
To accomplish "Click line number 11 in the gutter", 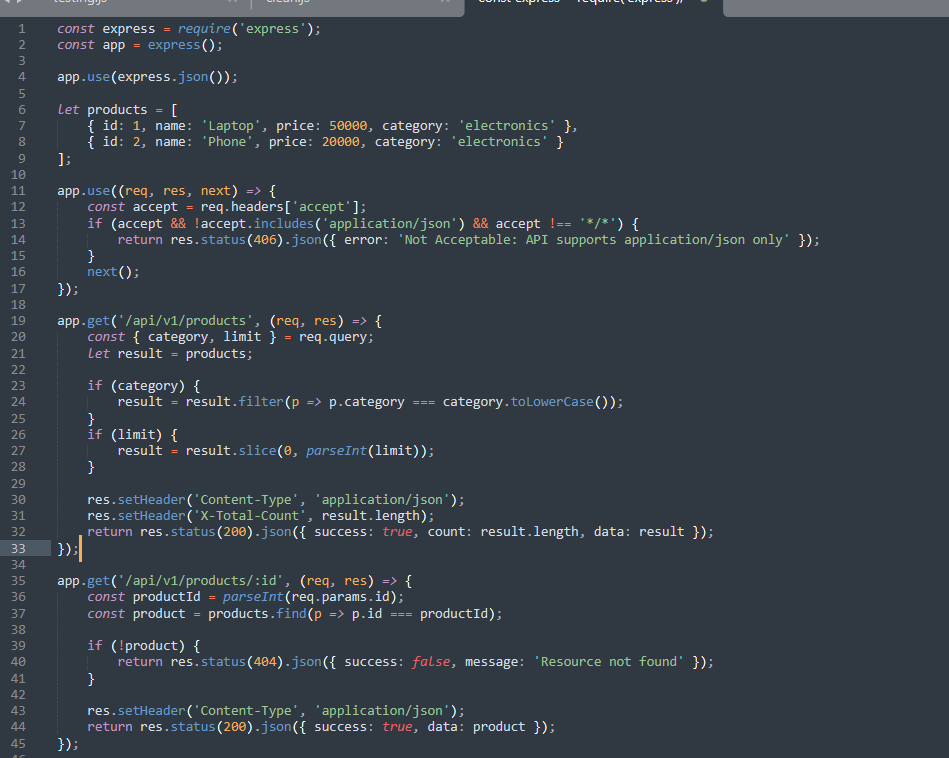I will (18, 191).
